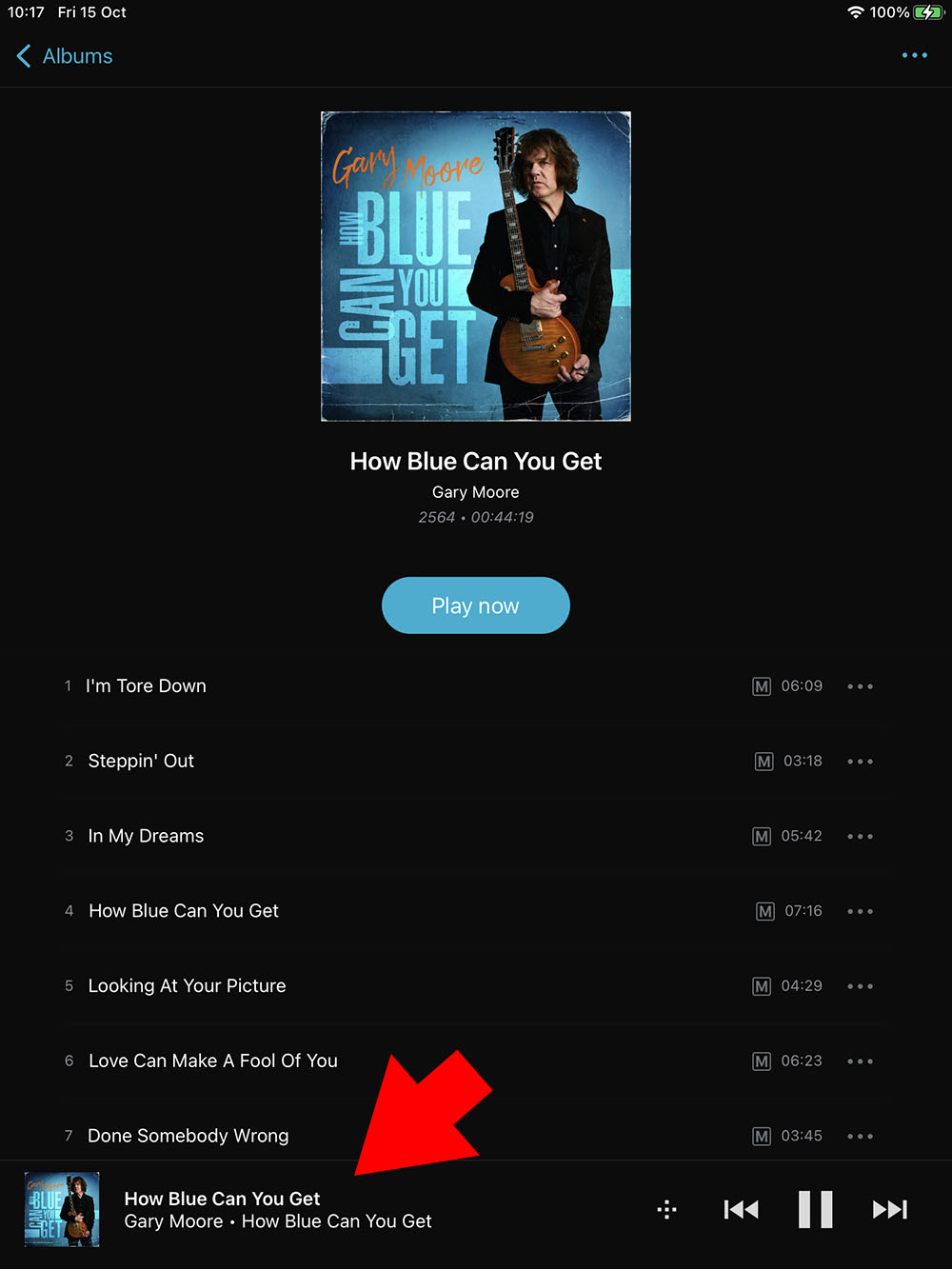Viewport: 952px width, 1269px height.
Task: Show options for Looking At Your Picture
Action: 860,986
